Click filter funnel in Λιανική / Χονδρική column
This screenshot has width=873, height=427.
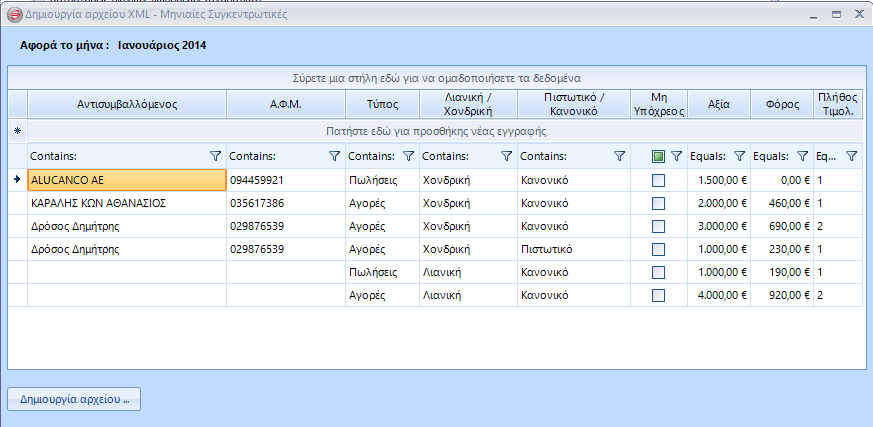click(x=506, y=156)
